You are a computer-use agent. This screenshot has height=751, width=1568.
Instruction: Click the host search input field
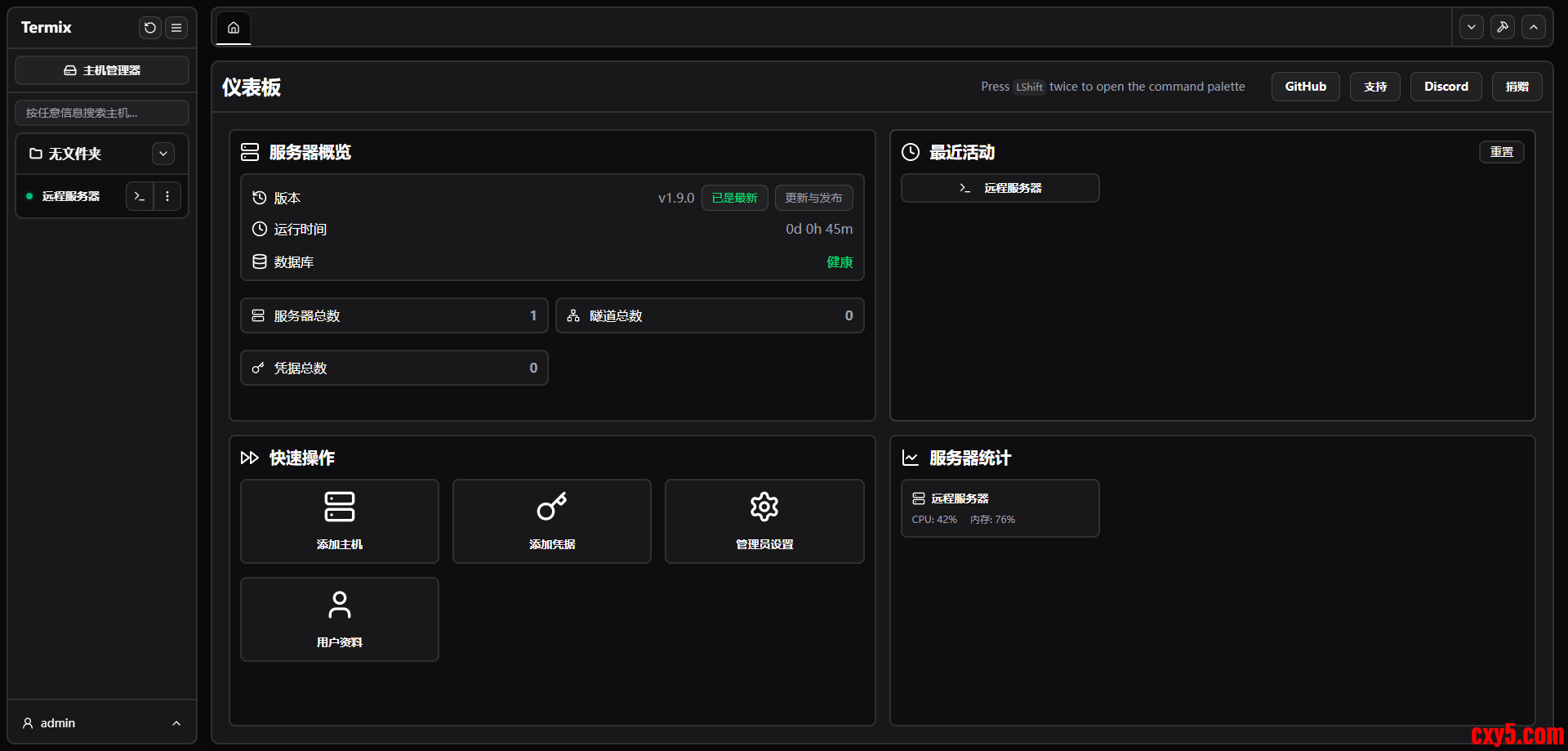102,113
